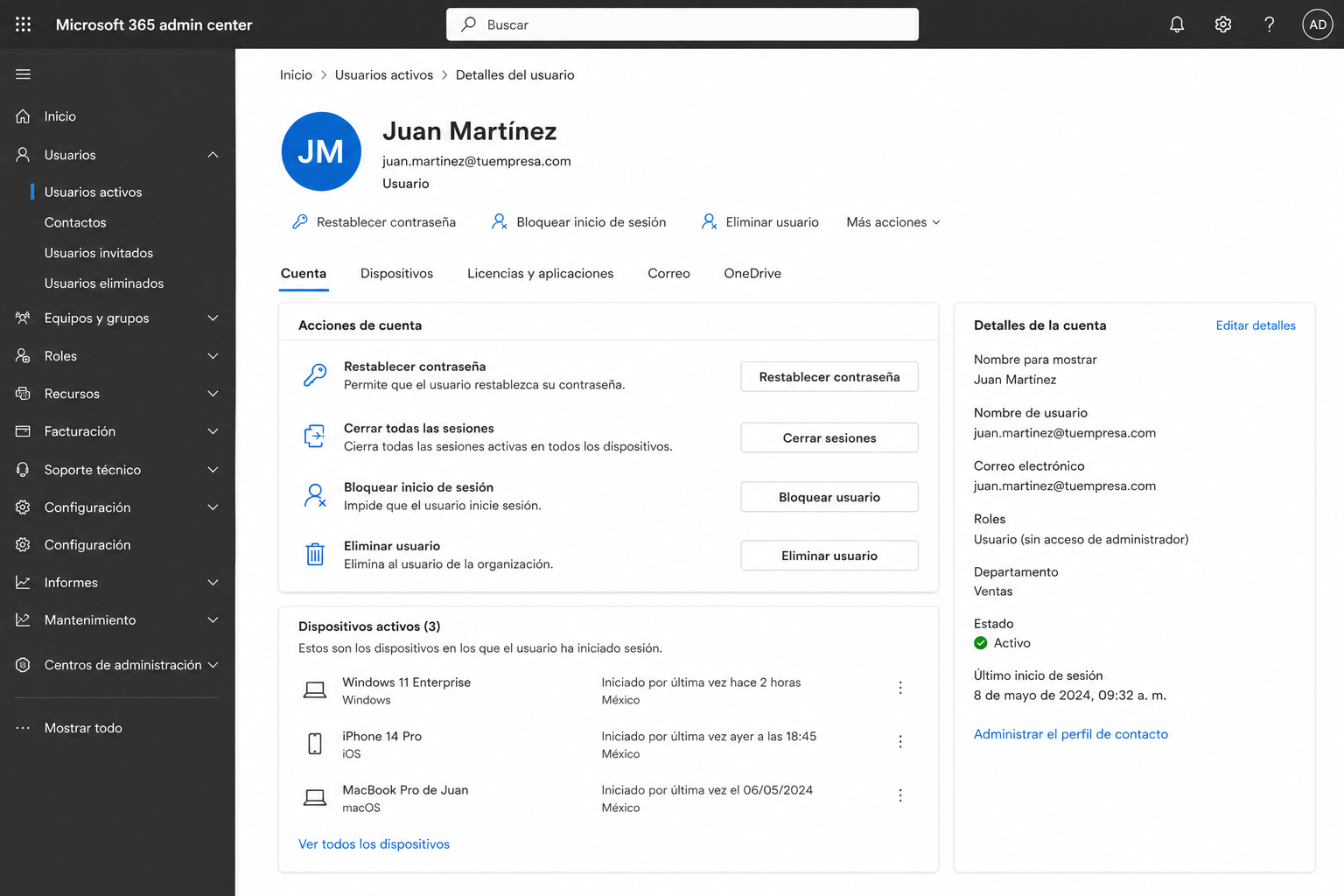Switch to the Dispositivos tab
This screenshot has width=1344, height=896.
[396, 274]
